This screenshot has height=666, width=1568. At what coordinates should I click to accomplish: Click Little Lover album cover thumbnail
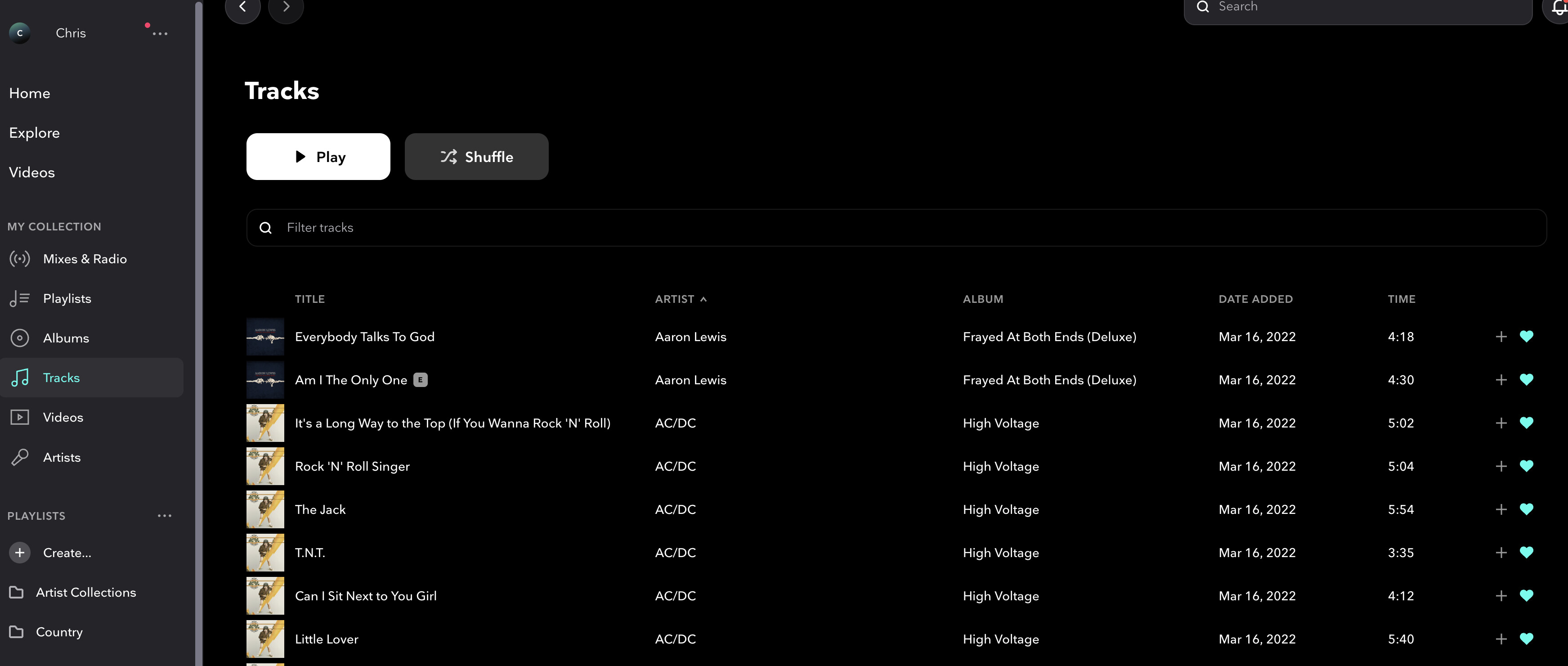click(265, 639)
